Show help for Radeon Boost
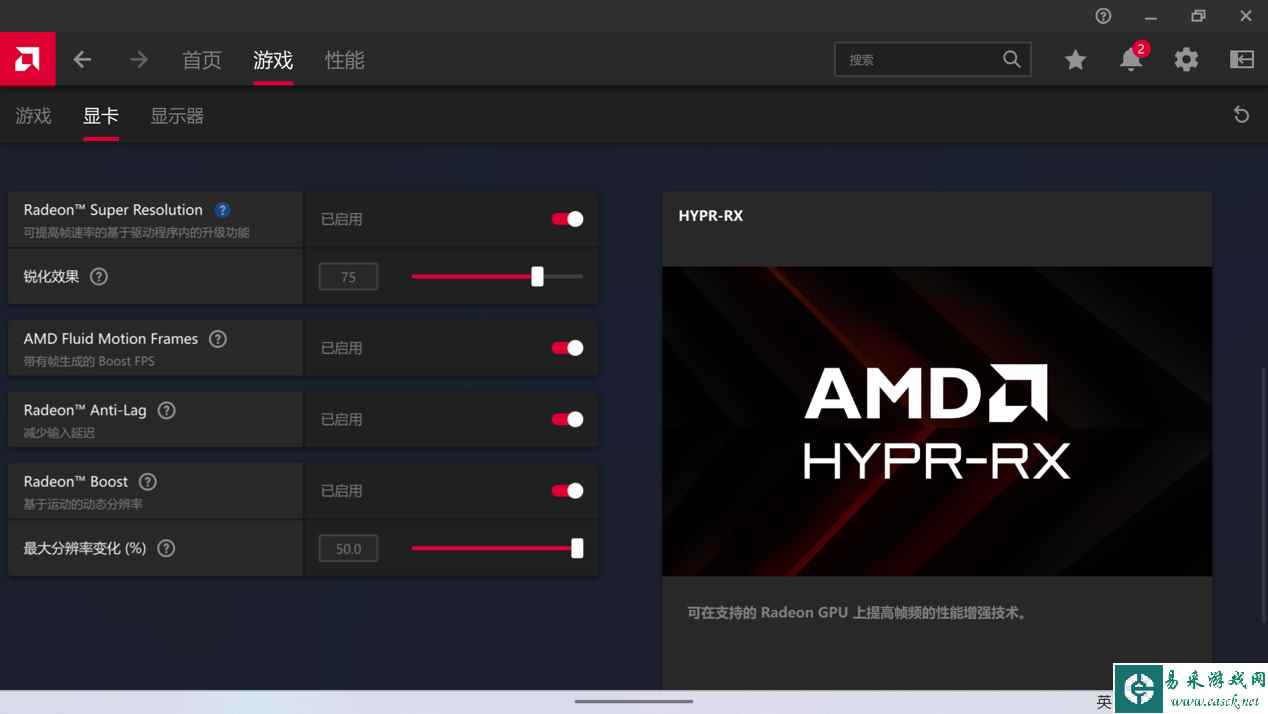This screenshot has height=714, width=1268. [148, 482]
